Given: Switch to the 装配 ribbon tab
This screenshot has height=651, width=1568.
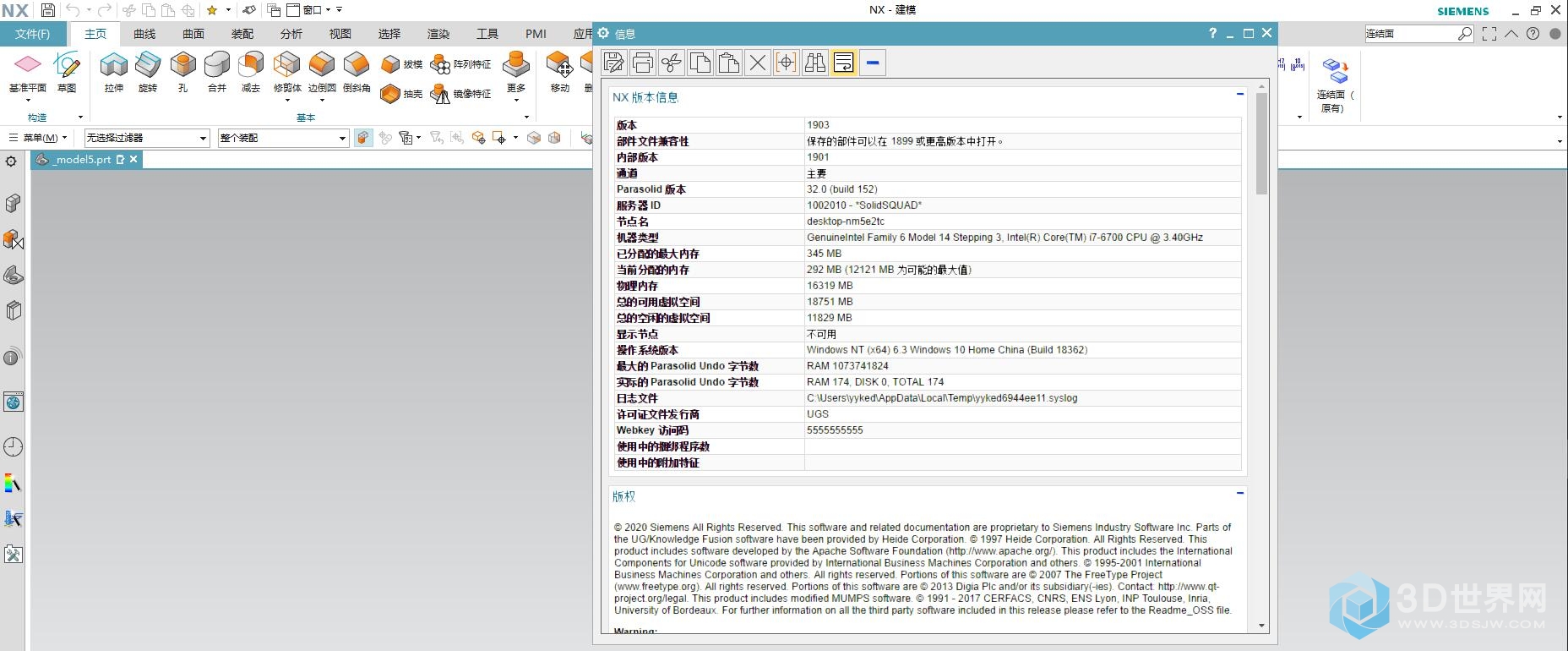Looking at the screenshot, I should [x=242, y=34].
